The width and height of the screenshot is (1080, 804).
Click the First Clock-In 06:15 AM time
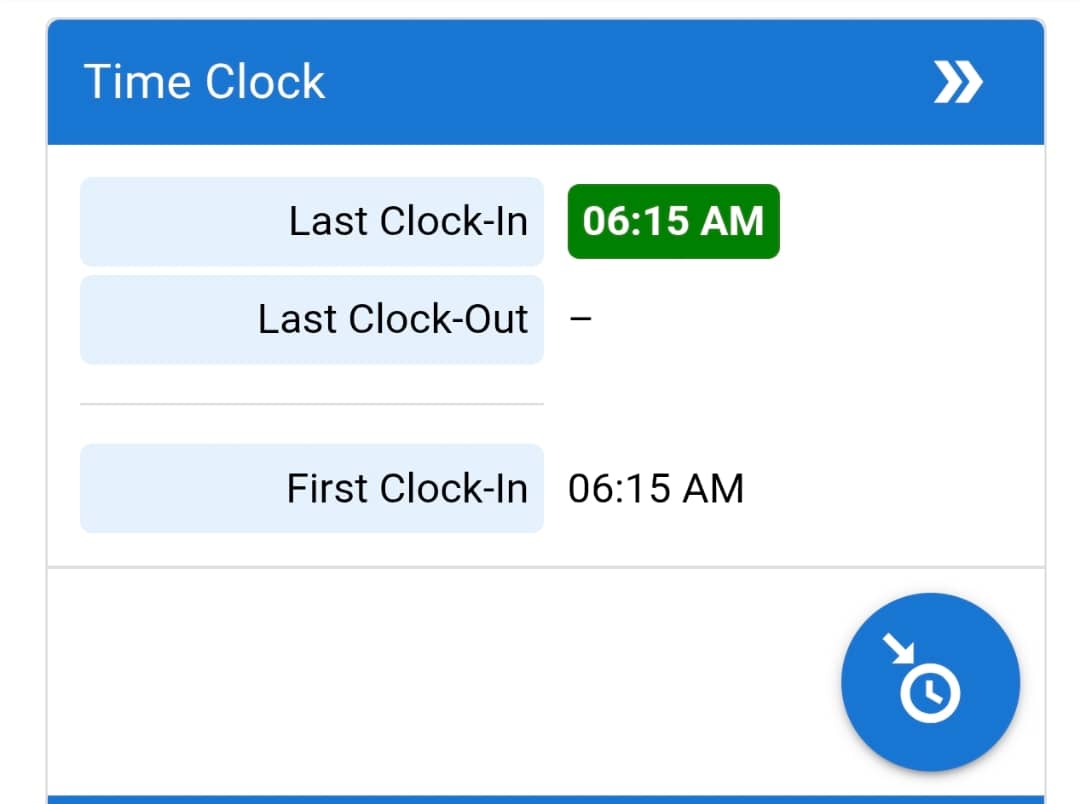(x=656, y=489)
